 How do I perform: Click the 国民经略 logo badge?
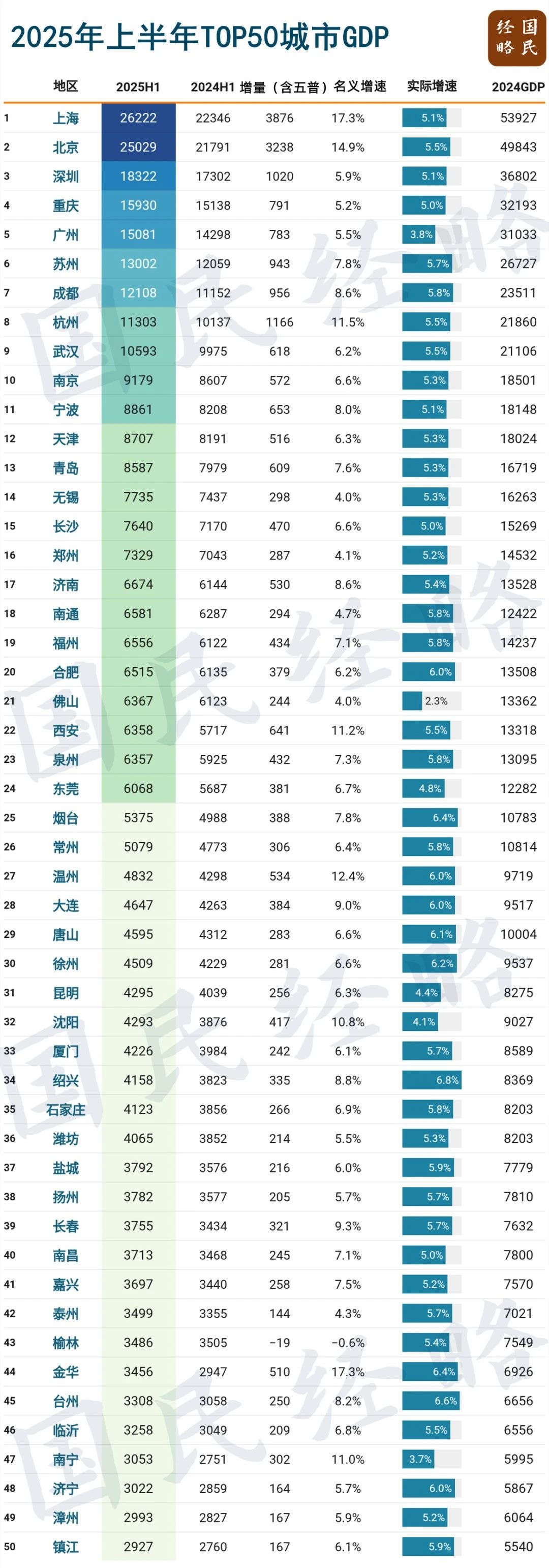517,38
